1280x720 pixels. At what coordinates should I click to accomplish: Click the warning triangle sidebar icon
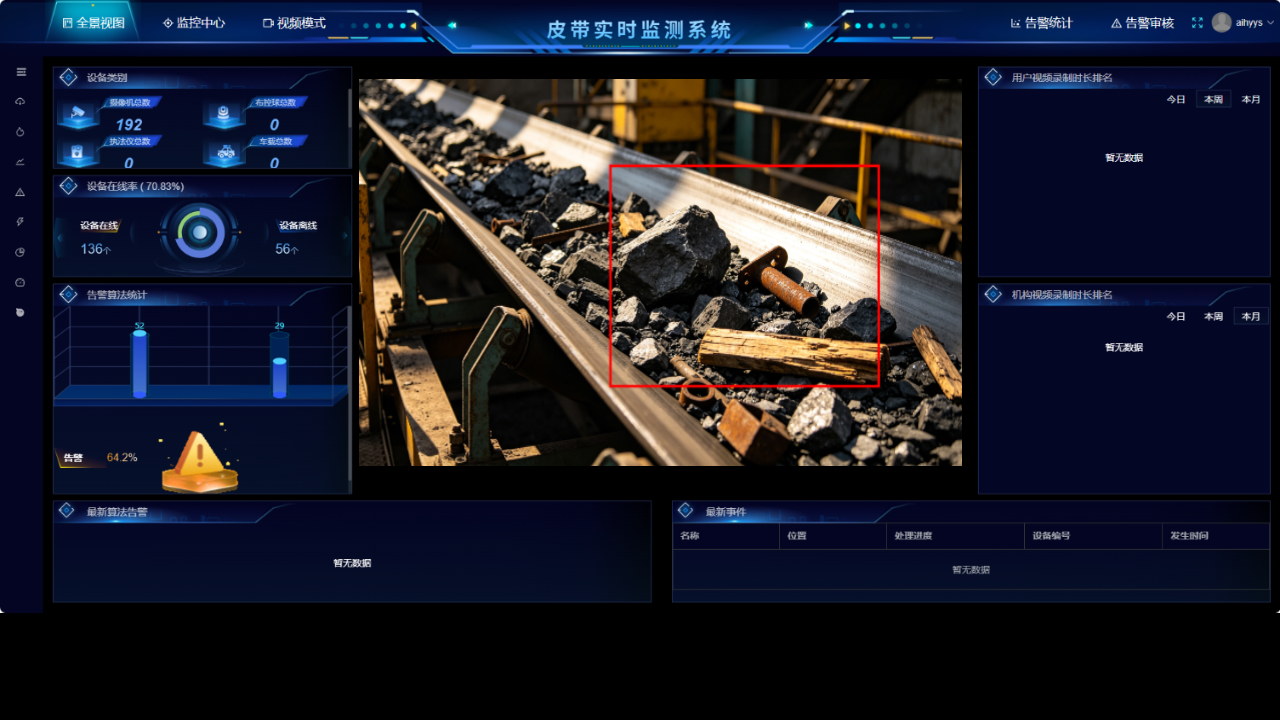(x=21, y=192)
